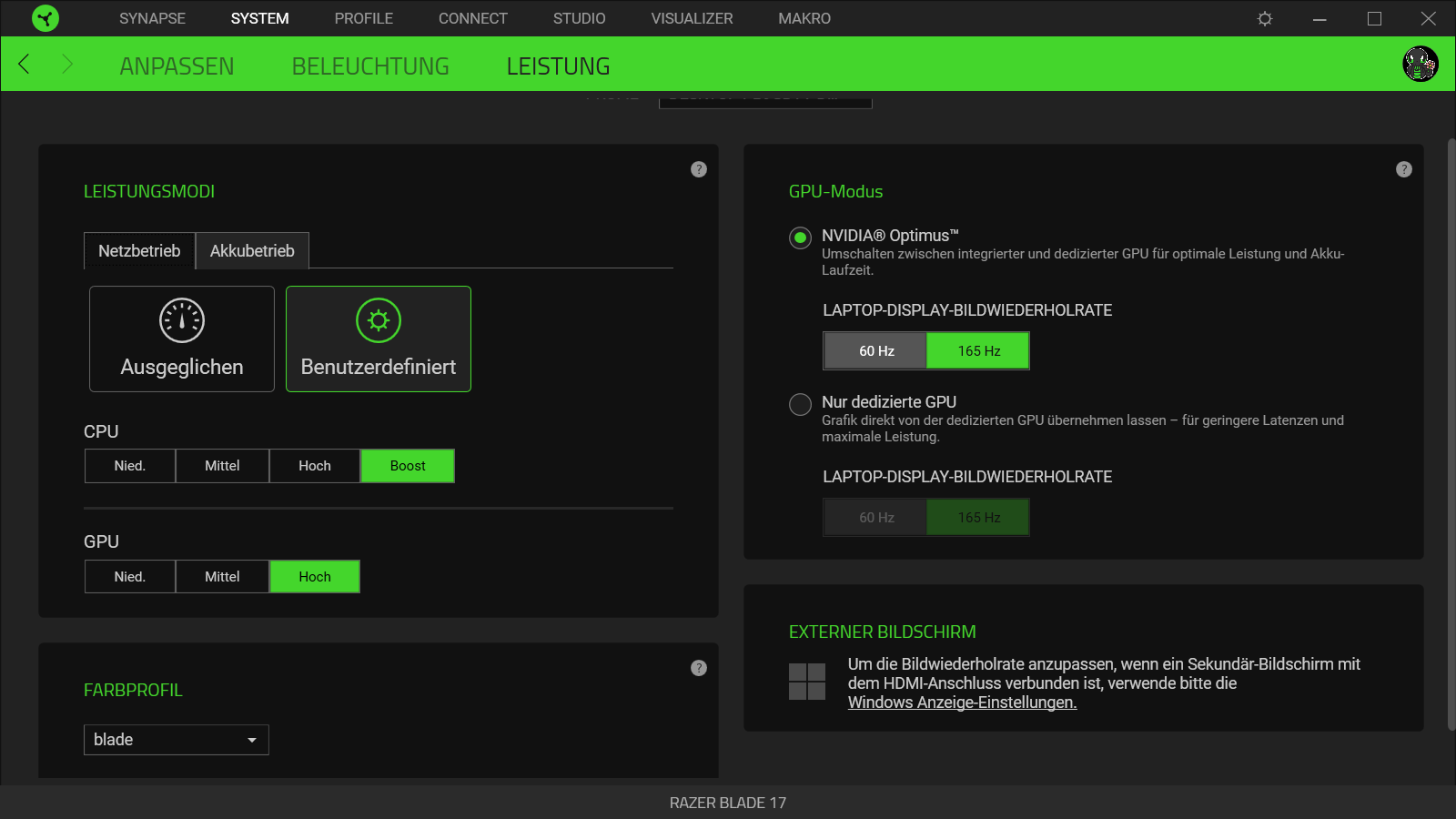Go to the ANPASSEN tab
Viewport: 1456px width, 819px height.
tap(177, 66)
